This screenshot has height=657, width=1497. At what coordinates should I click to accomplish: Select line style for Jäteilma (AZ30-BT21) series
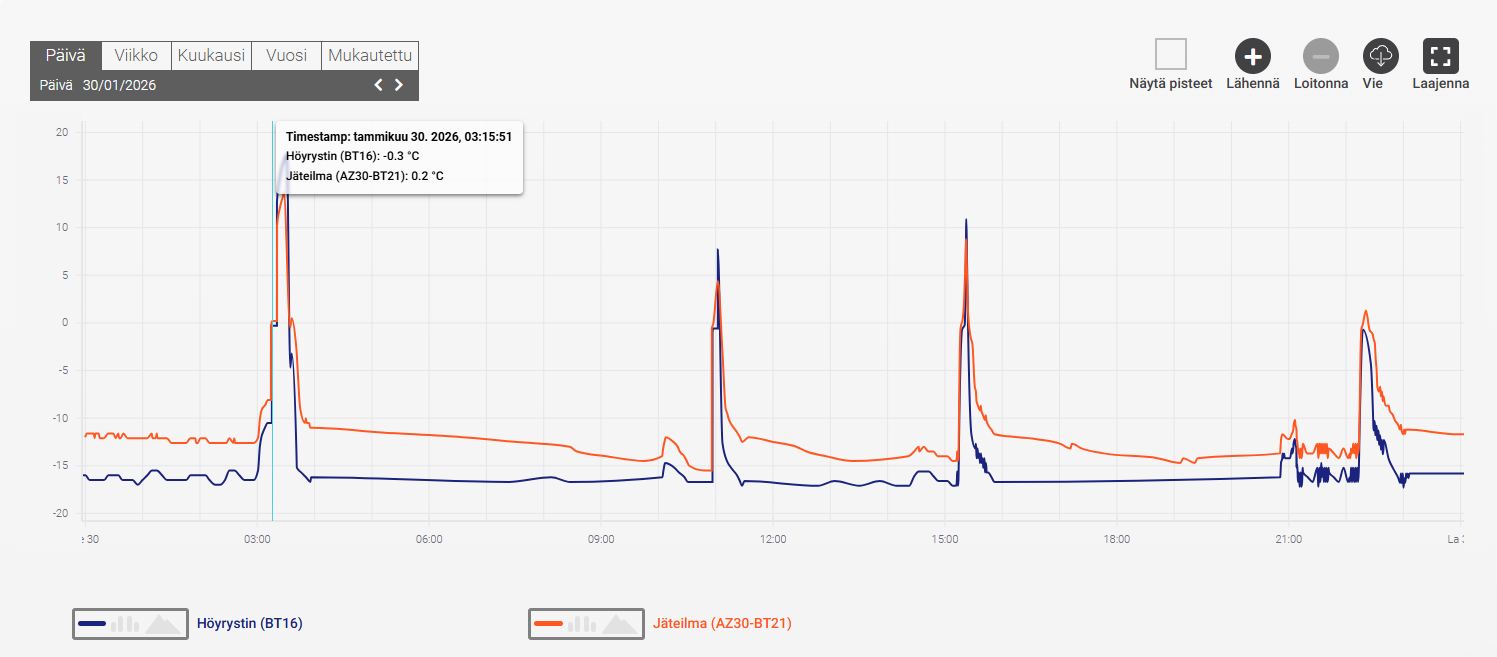548,623
